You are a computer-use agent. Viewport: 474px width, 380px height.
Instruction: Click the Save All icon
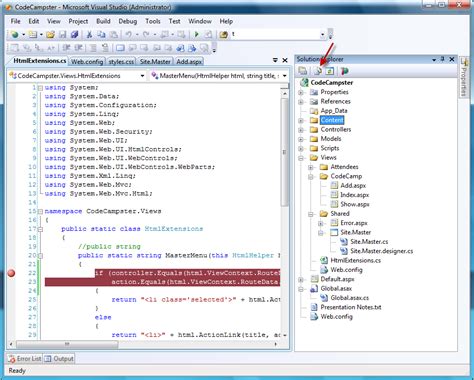point(74,34)
